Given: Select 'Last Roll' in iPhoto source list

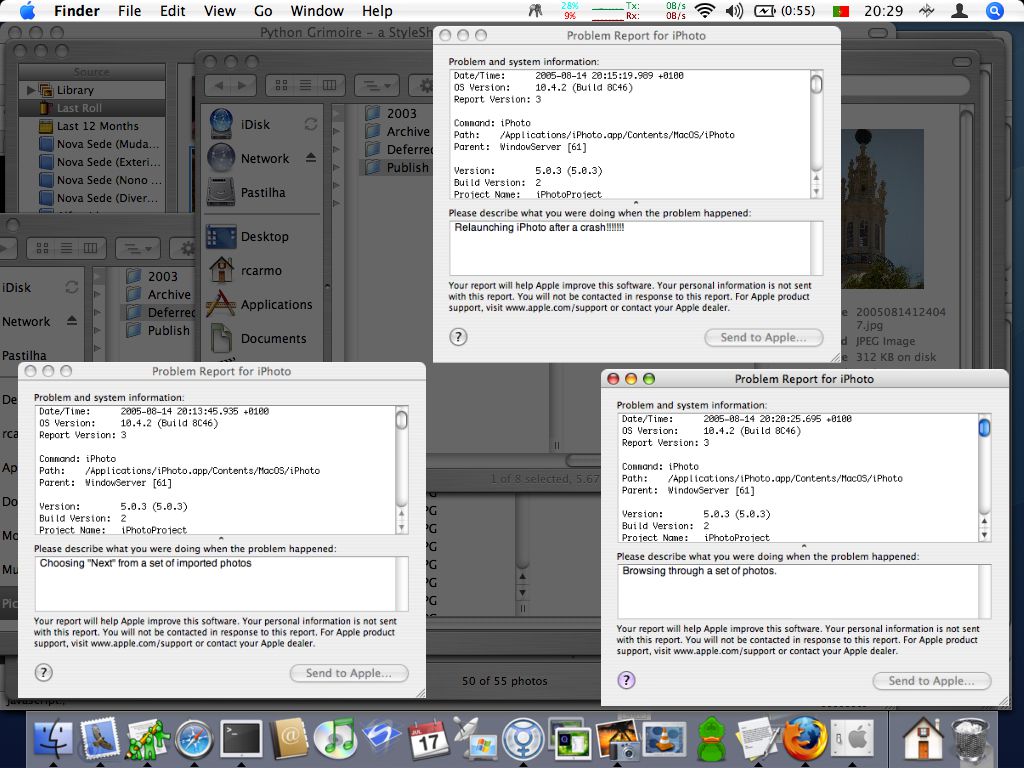Looking at the screenshot, I should (91, 108).
